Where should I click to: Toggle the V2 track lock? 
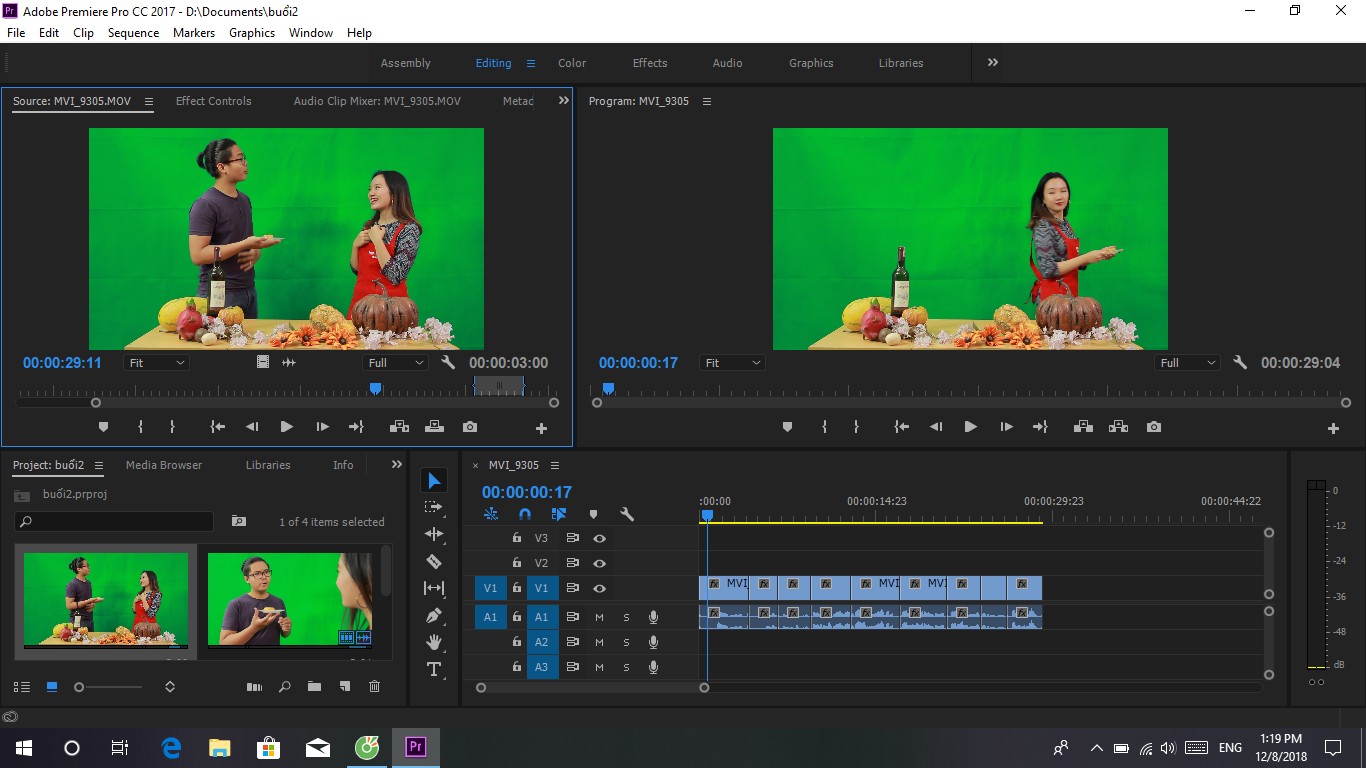point(517,563)
